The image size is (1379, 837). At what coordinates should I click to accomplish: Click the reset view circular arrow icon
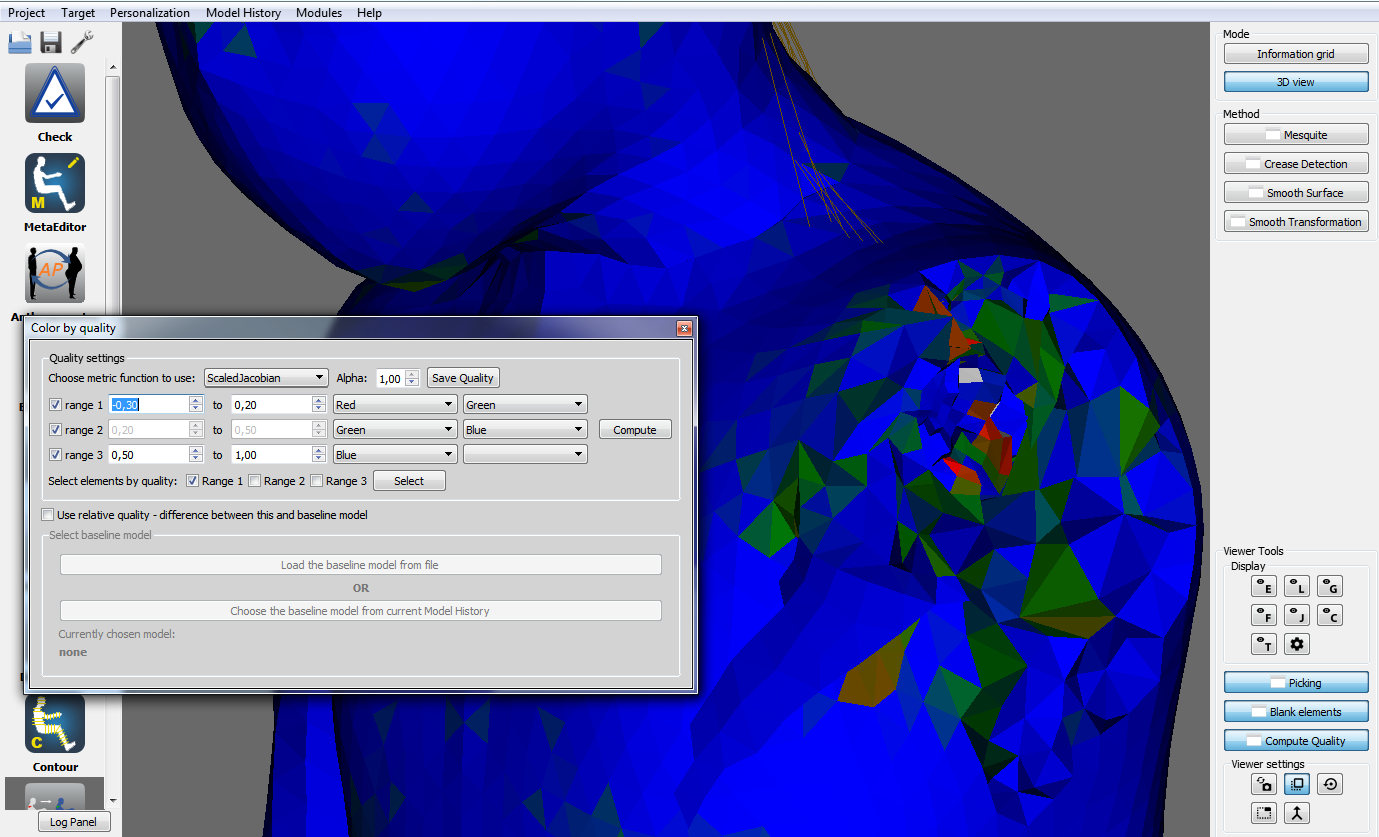click(x=1329, y=785)
